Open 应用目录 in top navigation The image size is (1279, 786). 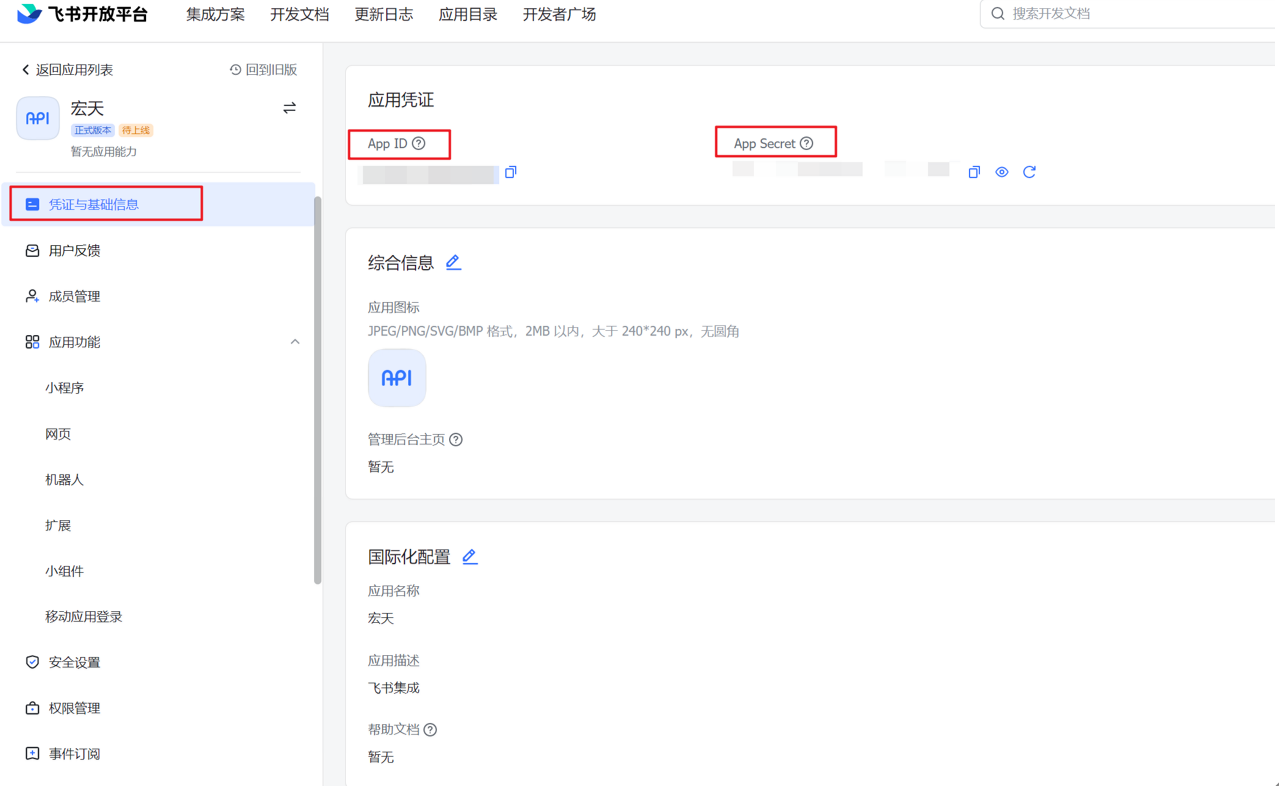(x=468, y=15)
